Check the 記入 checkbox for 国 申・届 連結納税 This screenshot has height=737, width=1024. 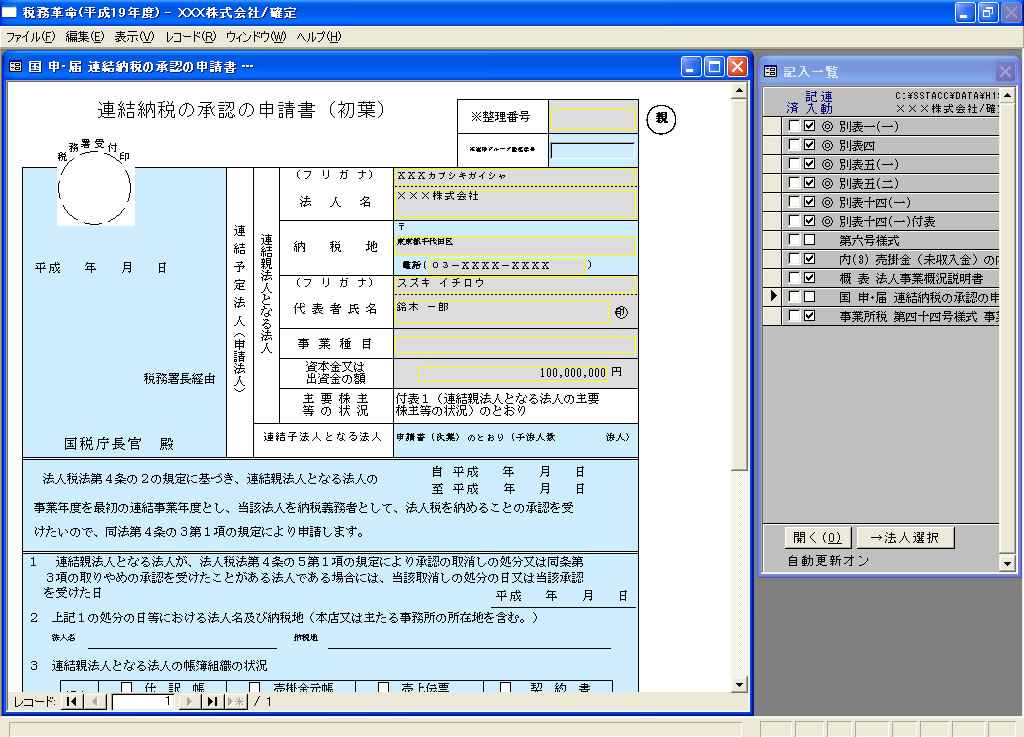tap(810, 296)
